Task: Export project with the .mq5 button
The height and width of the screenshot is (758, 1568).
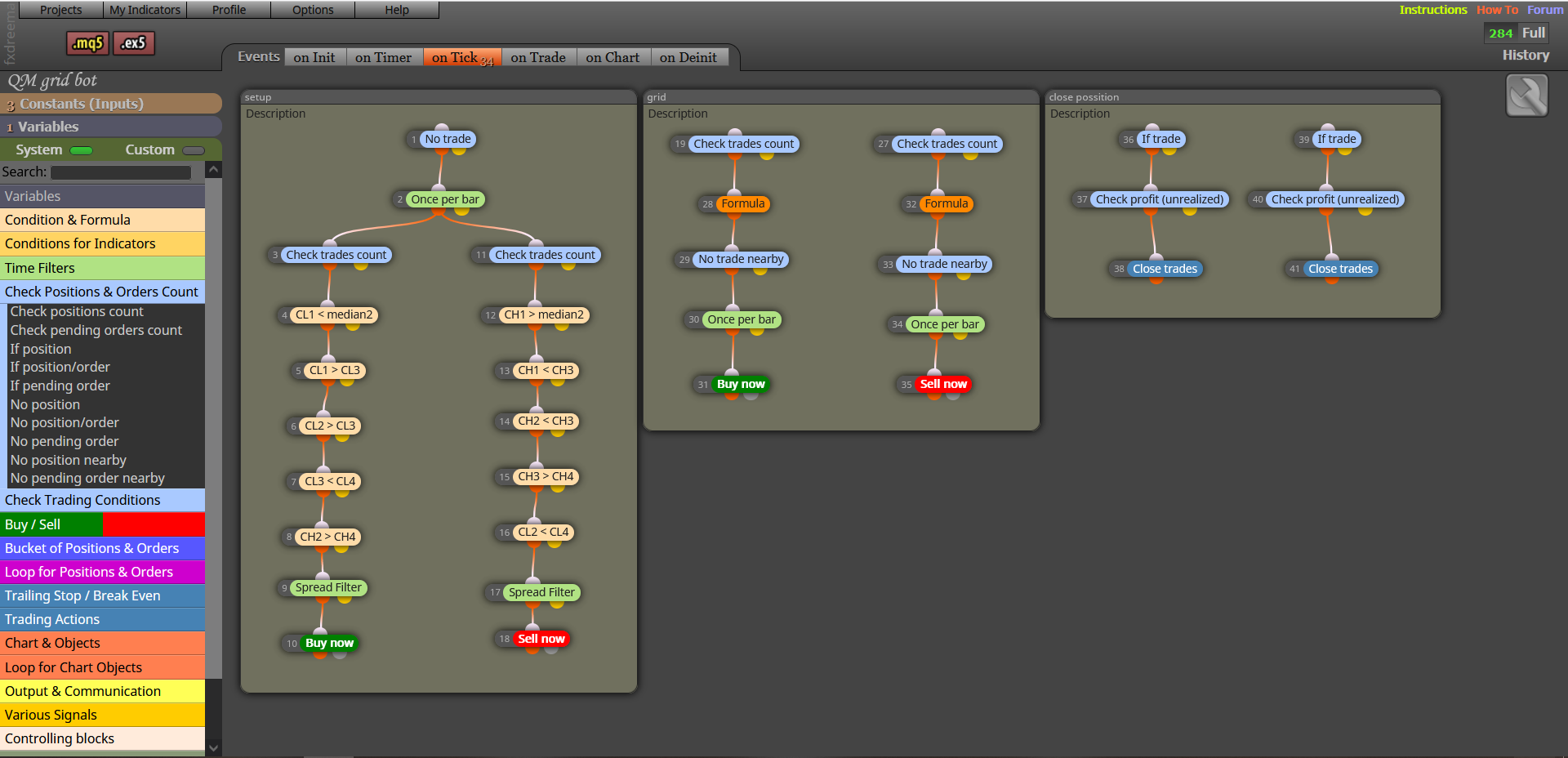Action: pyautogui.click(x=87, y=43)
